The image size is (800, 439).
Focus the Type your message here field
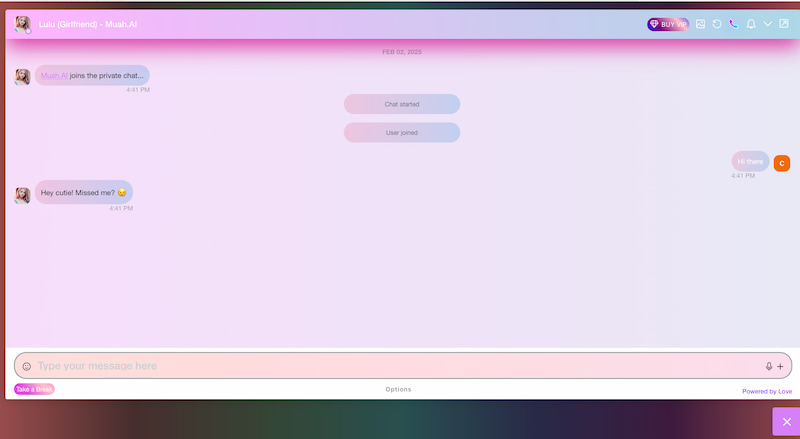coord(403,365)
